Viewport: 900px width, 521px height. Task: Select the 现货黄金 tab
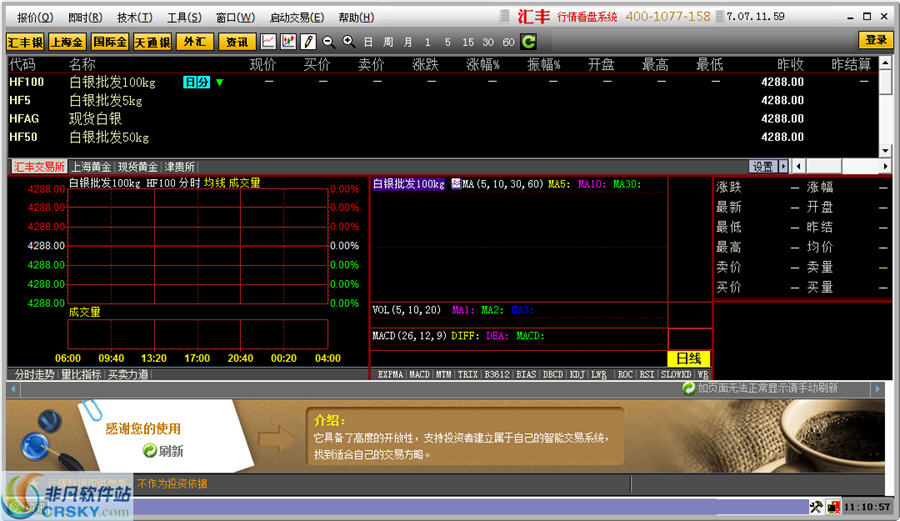click(x=138, y=166)
